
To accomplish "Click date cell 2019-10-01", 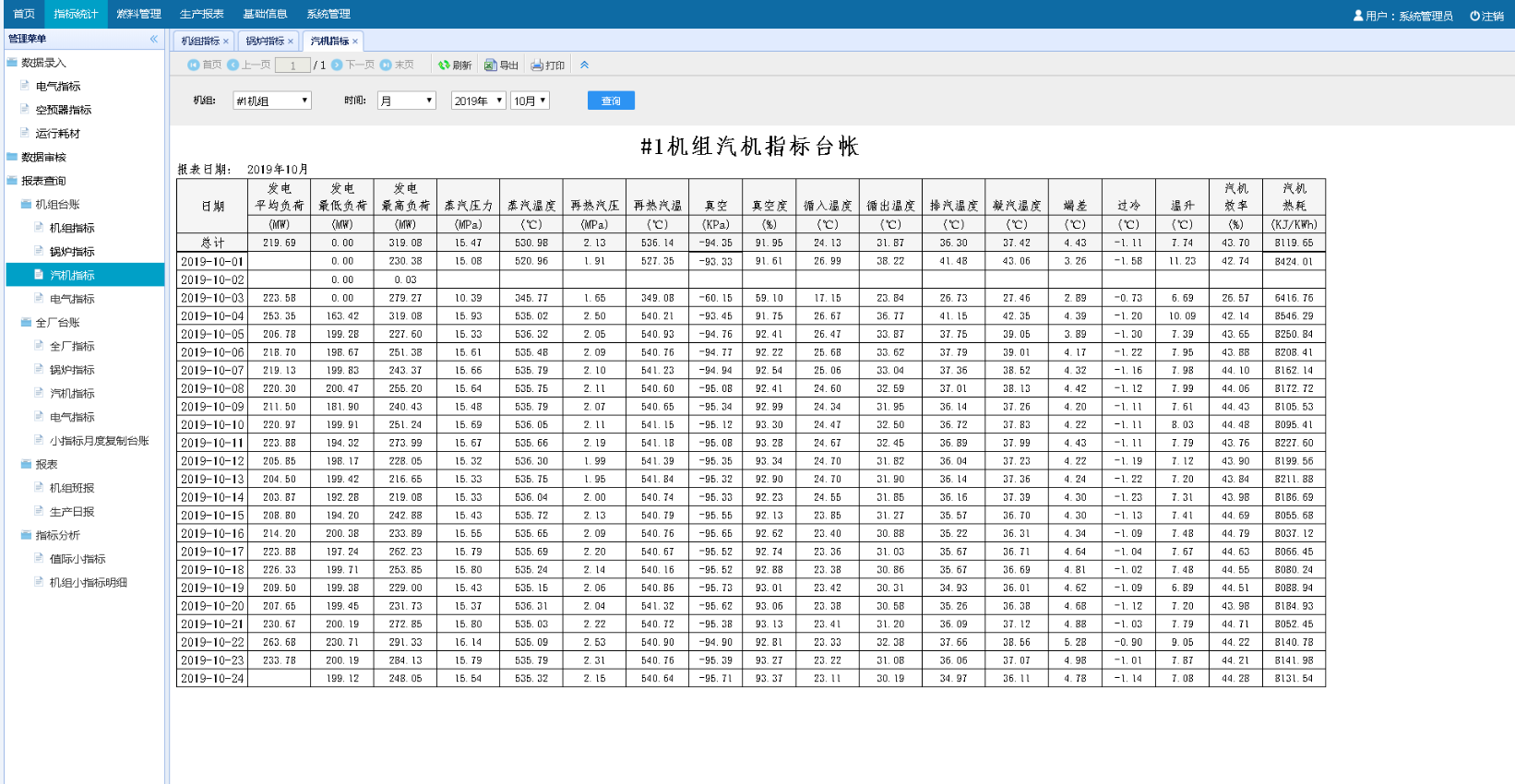I will point(213,261).
